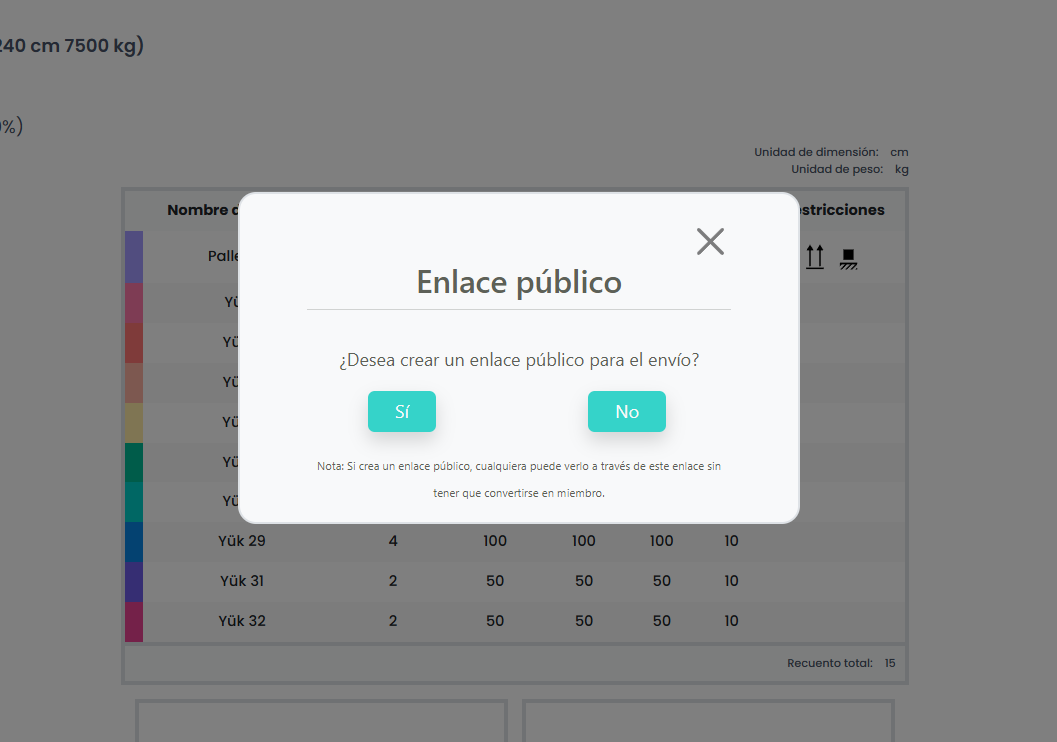
Task: Click the purple color swatch beside the Pallet row
Action: pos(133,256)
